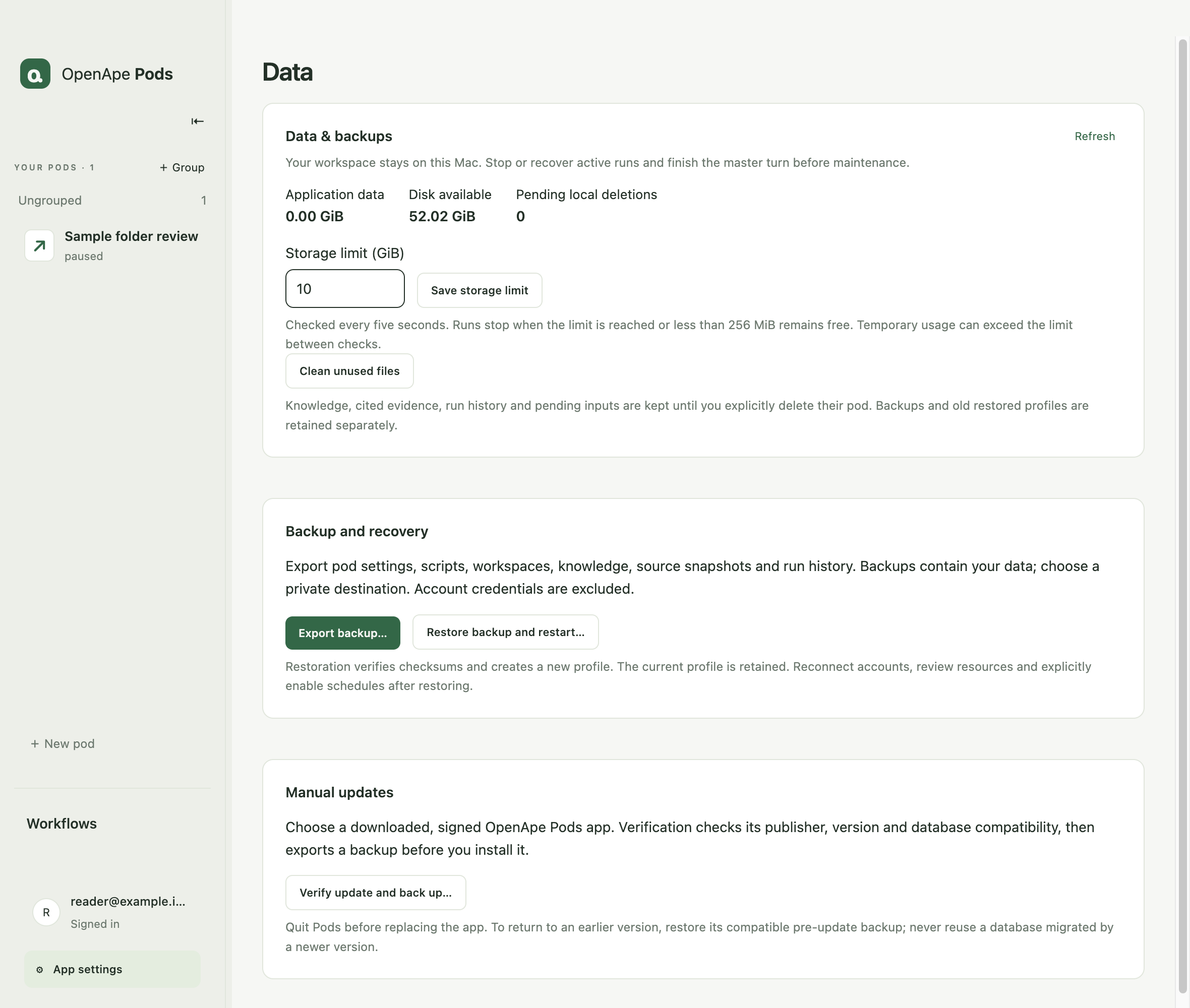1190x1008 pixels.
Task: Click the Backup and recovery heading
Action: (x=356, y=531)
